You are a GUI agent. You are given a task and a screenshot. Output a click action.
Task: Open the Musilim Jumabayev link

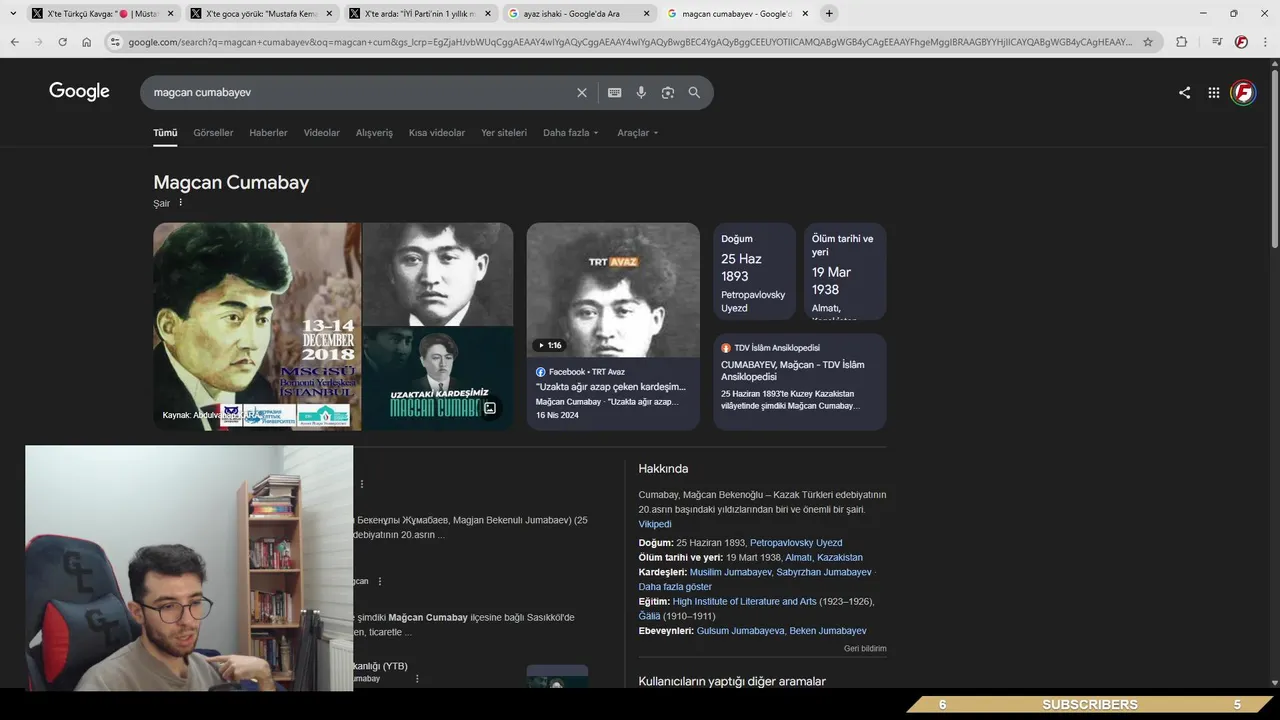point(730,572)
